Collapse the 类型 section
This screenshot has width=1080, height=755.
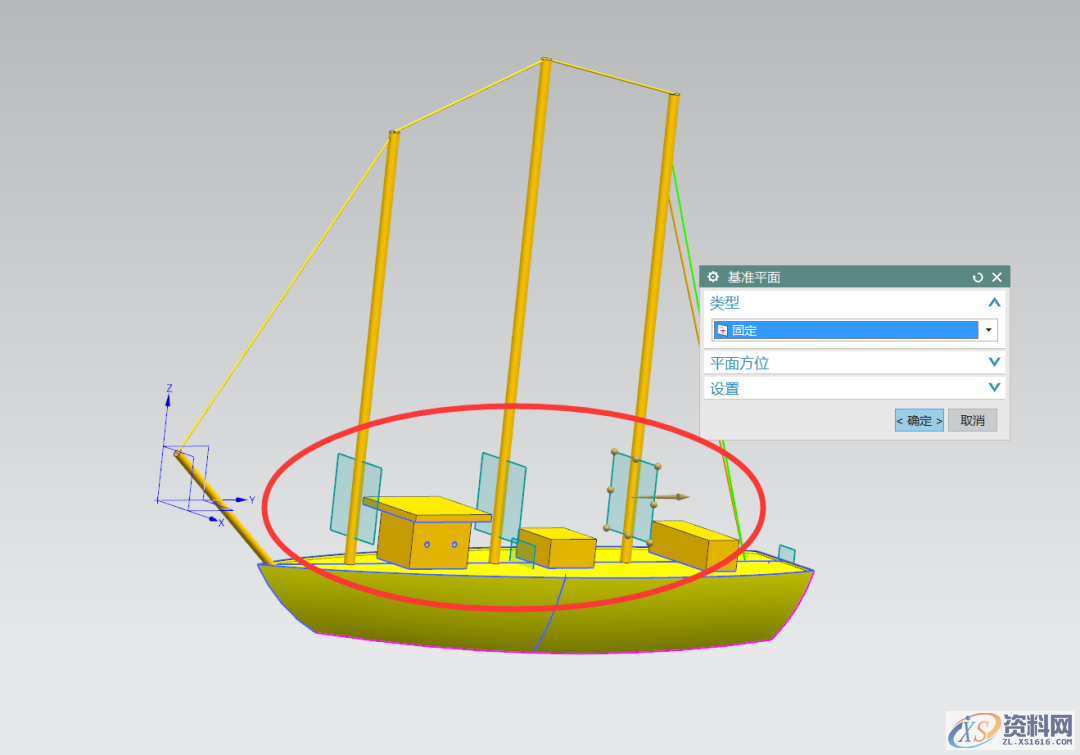[993, 302]
